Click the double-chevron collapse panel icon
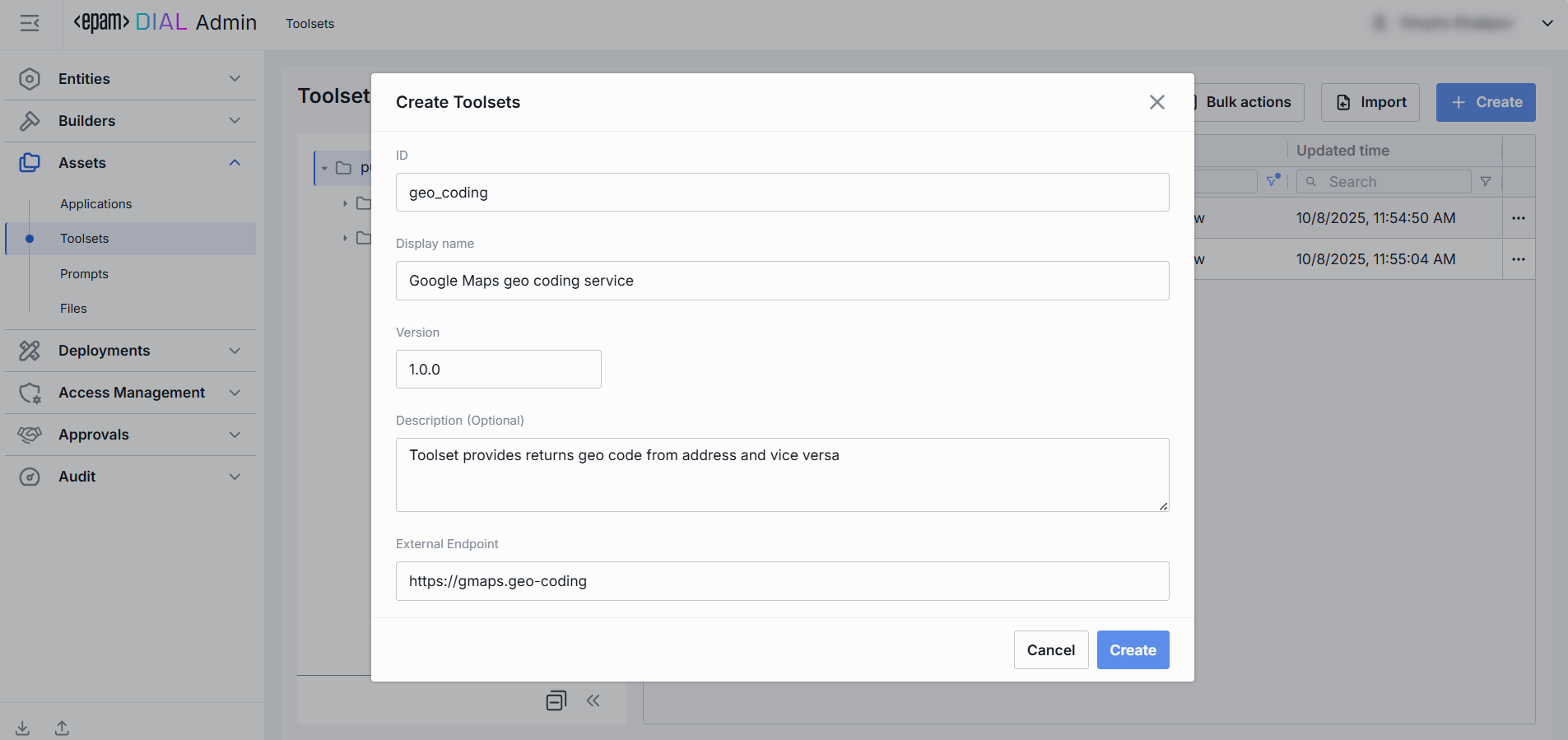 tap(593, 700)
